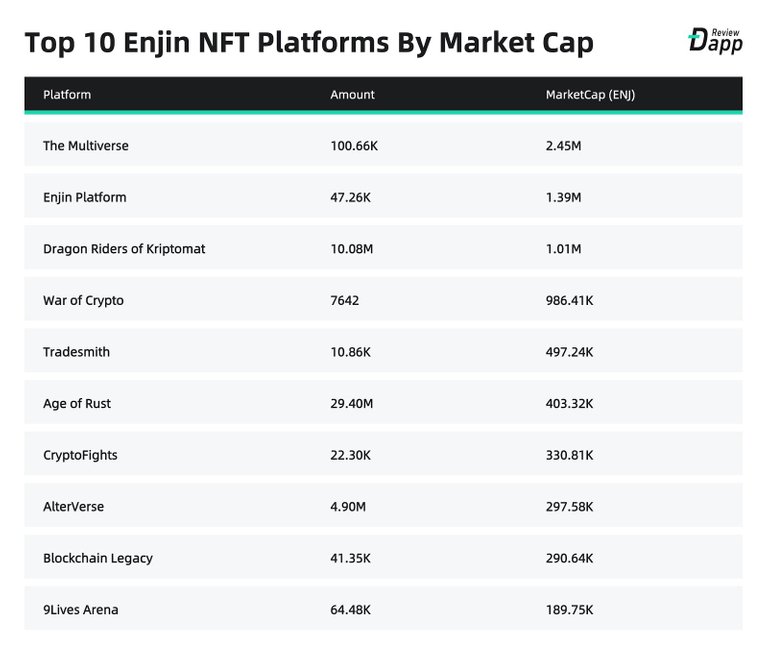Click the 986.41K market cap value
The height and width of the screenshot is (658, 768).
coord(570,300)
